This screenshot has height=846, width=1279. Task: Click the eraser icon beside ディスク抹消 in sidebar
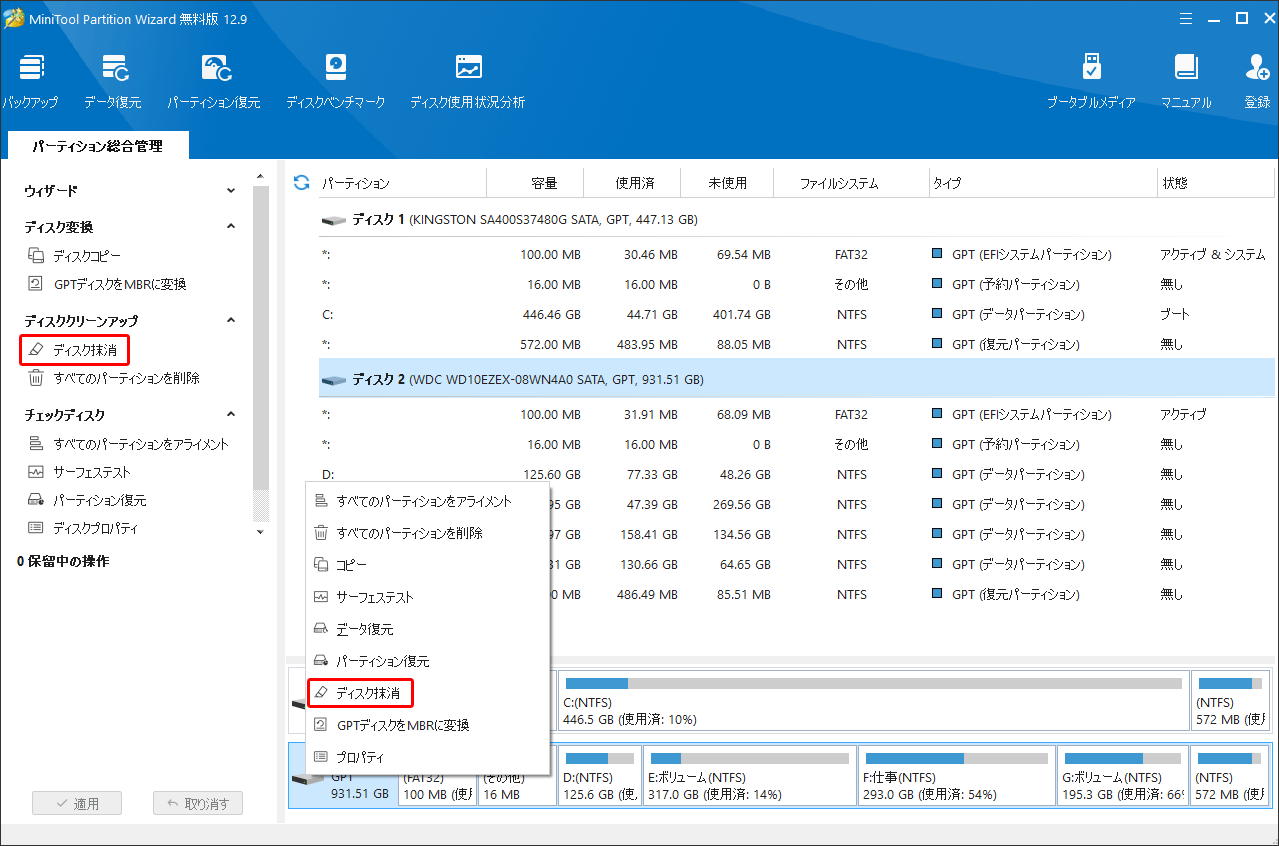pyautogui.click(x=36, y=350)
